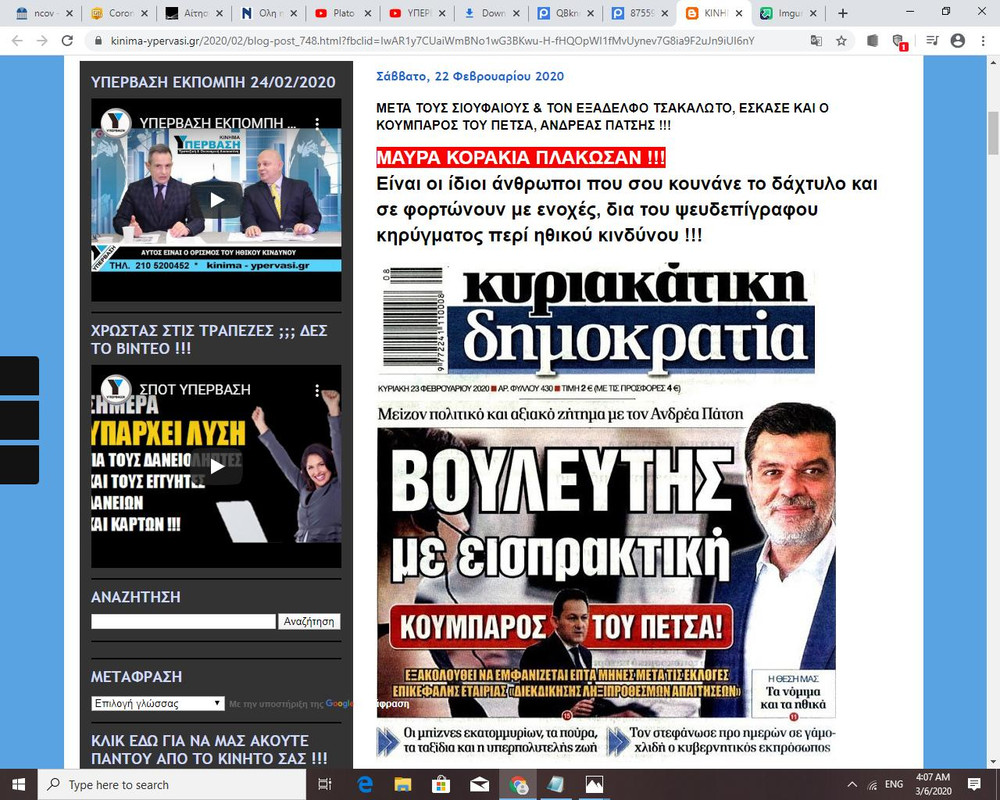
Task: Click the scrollbar down arrow
Action: click(x=993, y=762)
